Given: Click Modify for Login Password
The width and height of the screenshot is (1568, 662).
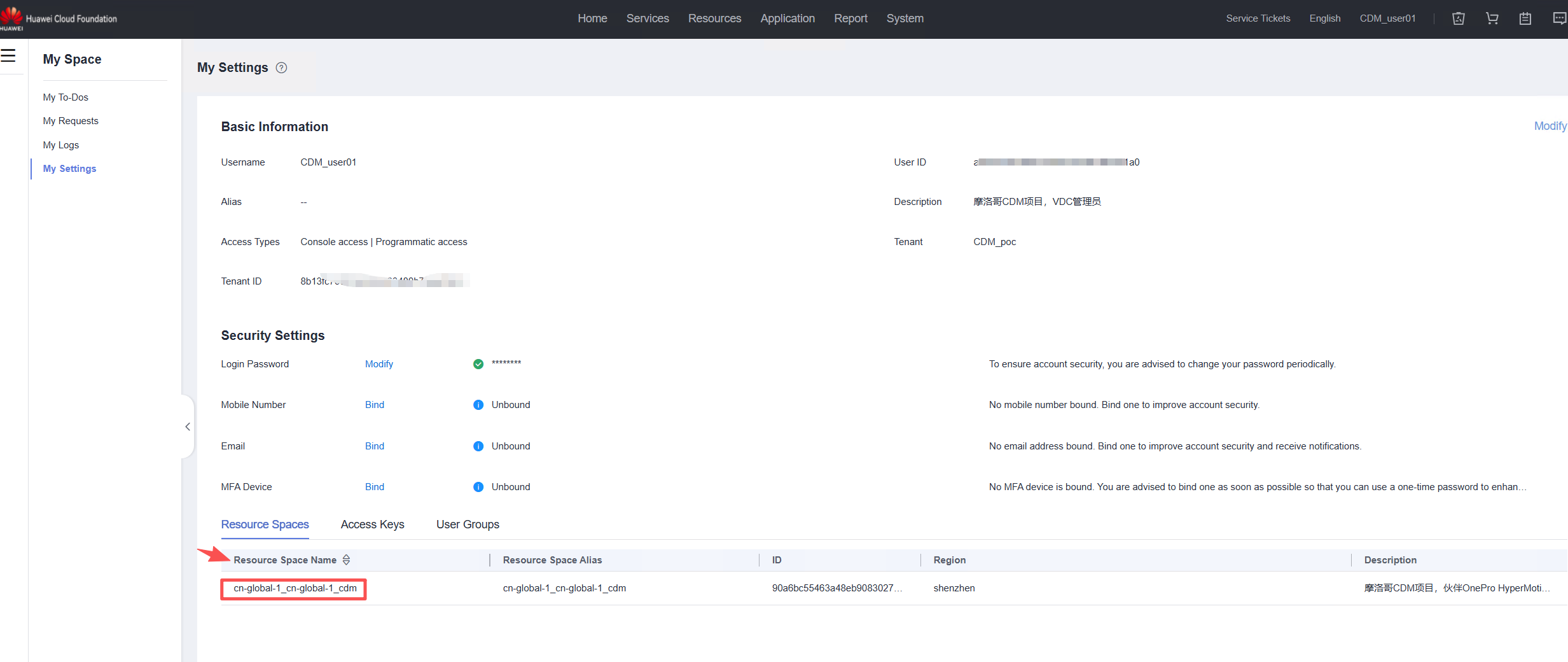Looking at the screenshot, I should [379, 364].
